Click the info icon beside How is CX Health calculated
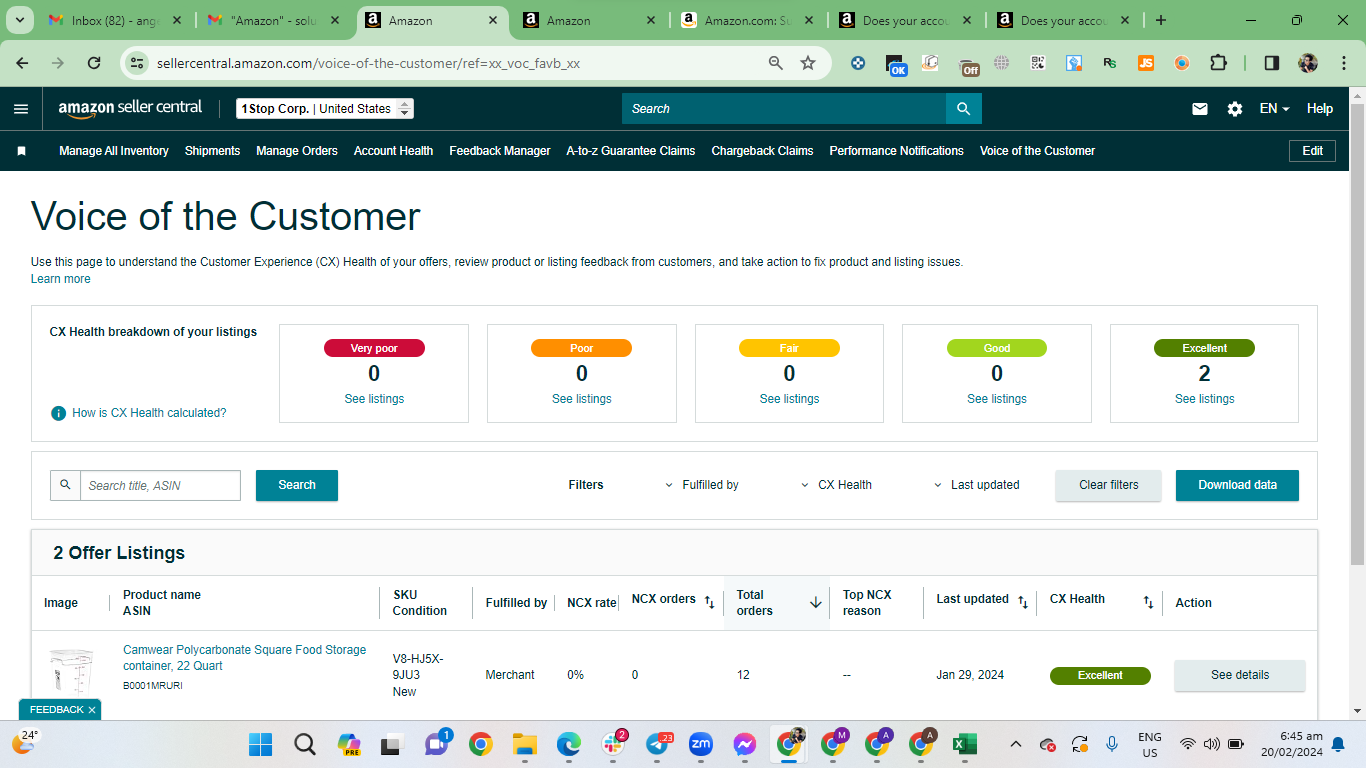This screenshot has width=1366, height=768. pos(59,413)
